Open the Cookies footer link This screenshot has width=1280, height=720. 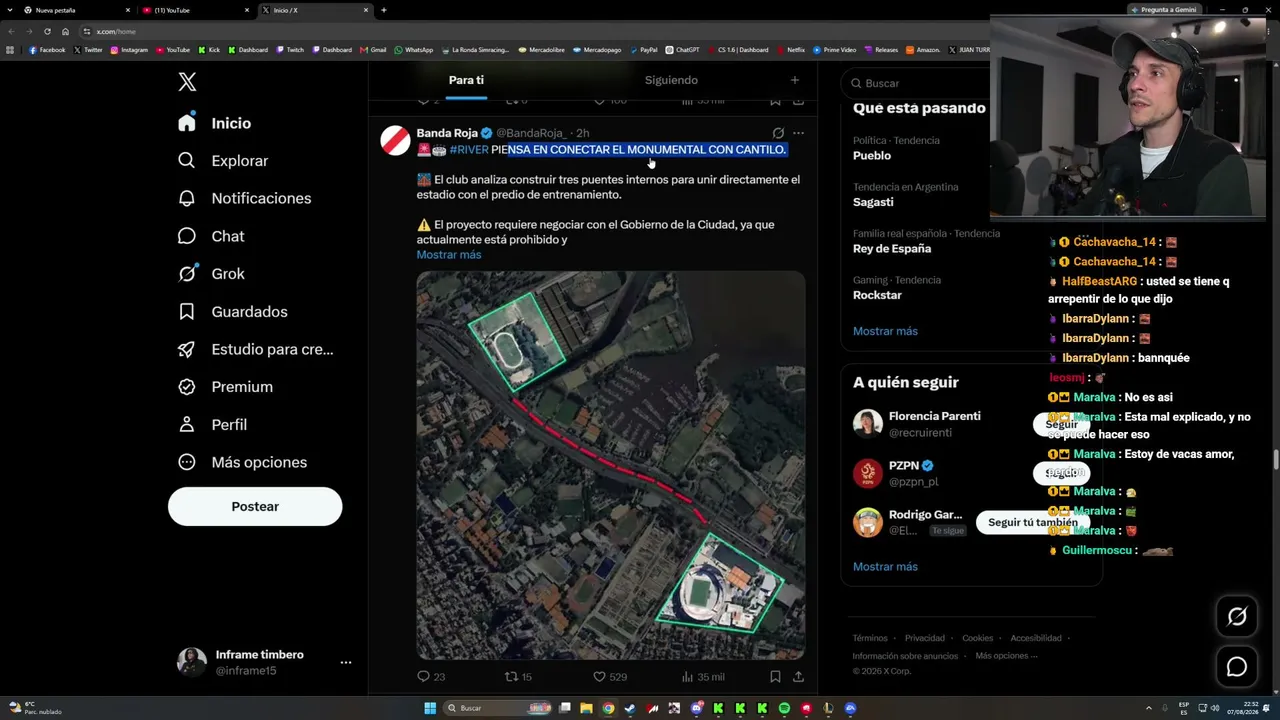tap(978, 638)
